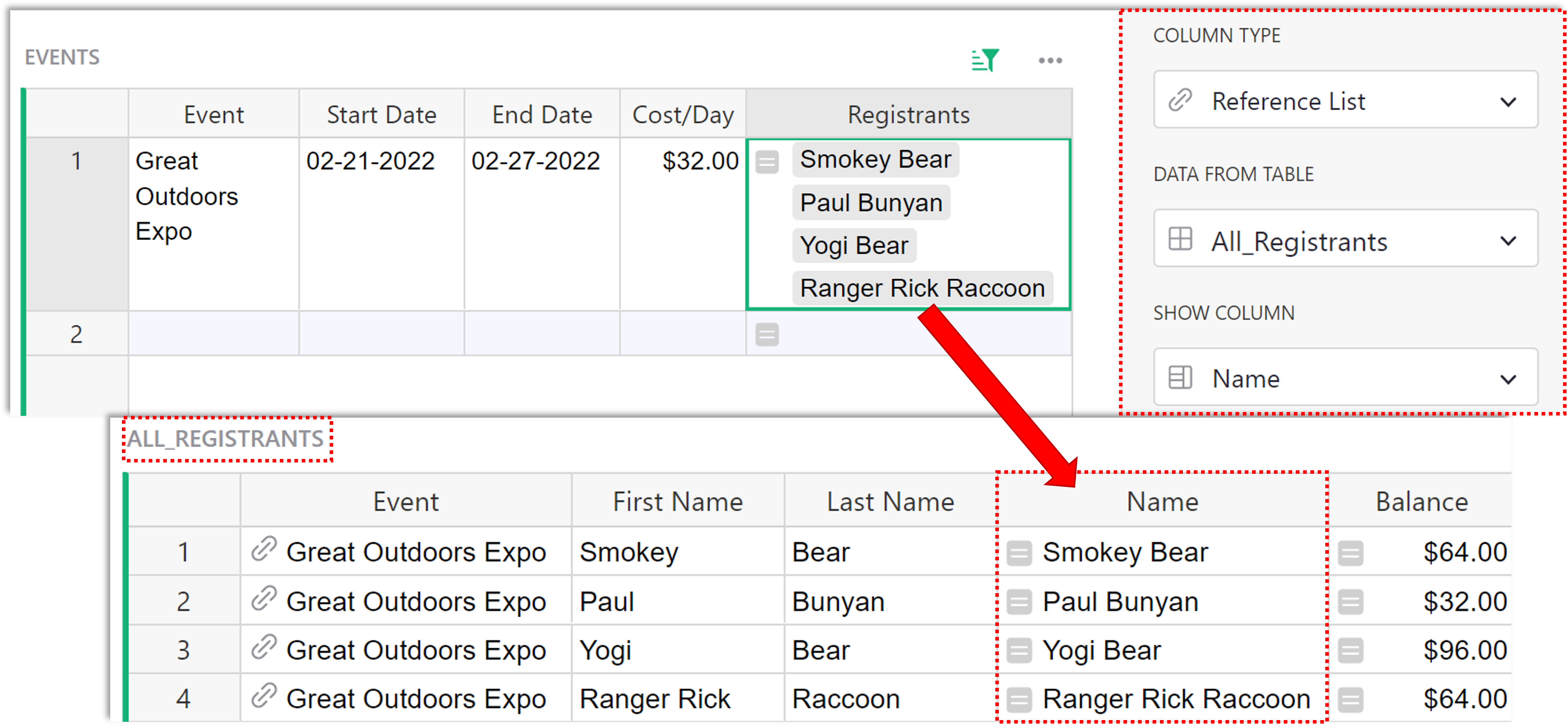Click the Paul Bunyan registrant chip
This screenshot has width=1568, height=725.
[871, 202]
